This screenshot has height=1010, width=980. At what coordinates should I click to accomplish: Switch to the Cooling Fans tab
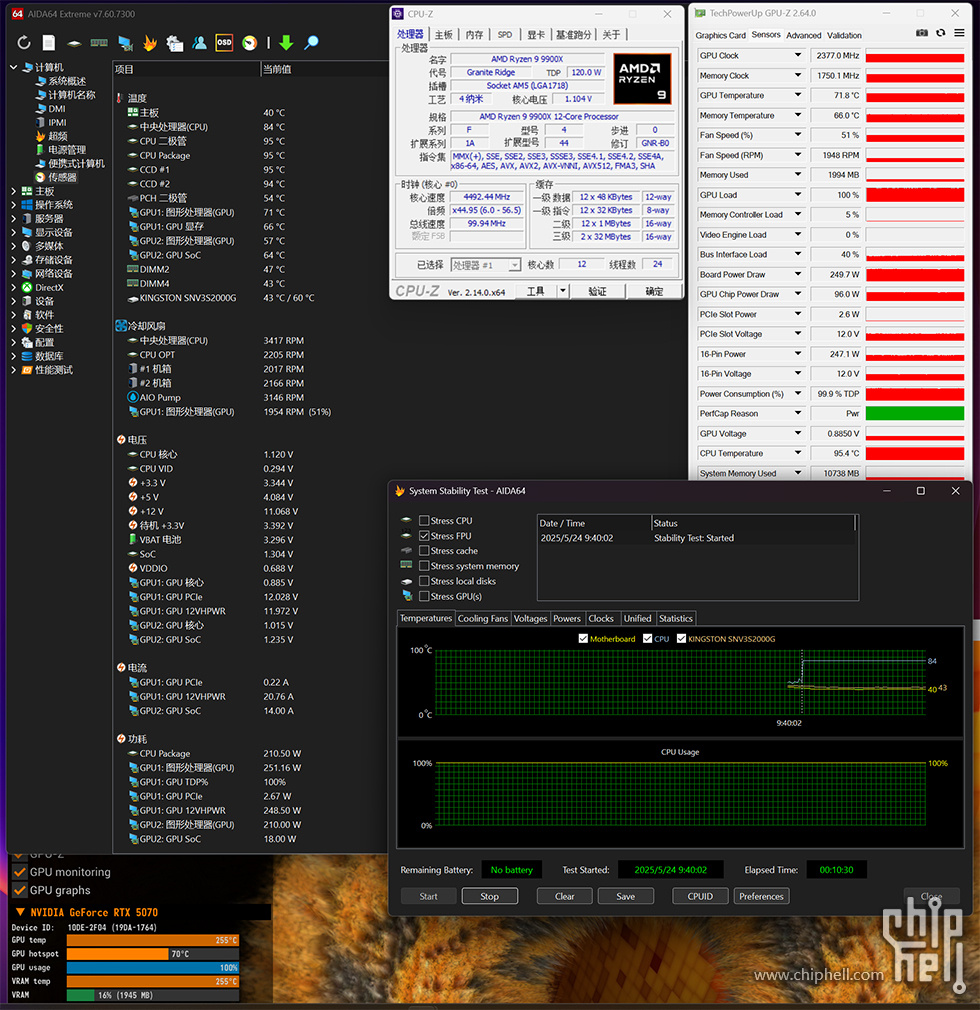pyautogui.click(x=483, y=618)
